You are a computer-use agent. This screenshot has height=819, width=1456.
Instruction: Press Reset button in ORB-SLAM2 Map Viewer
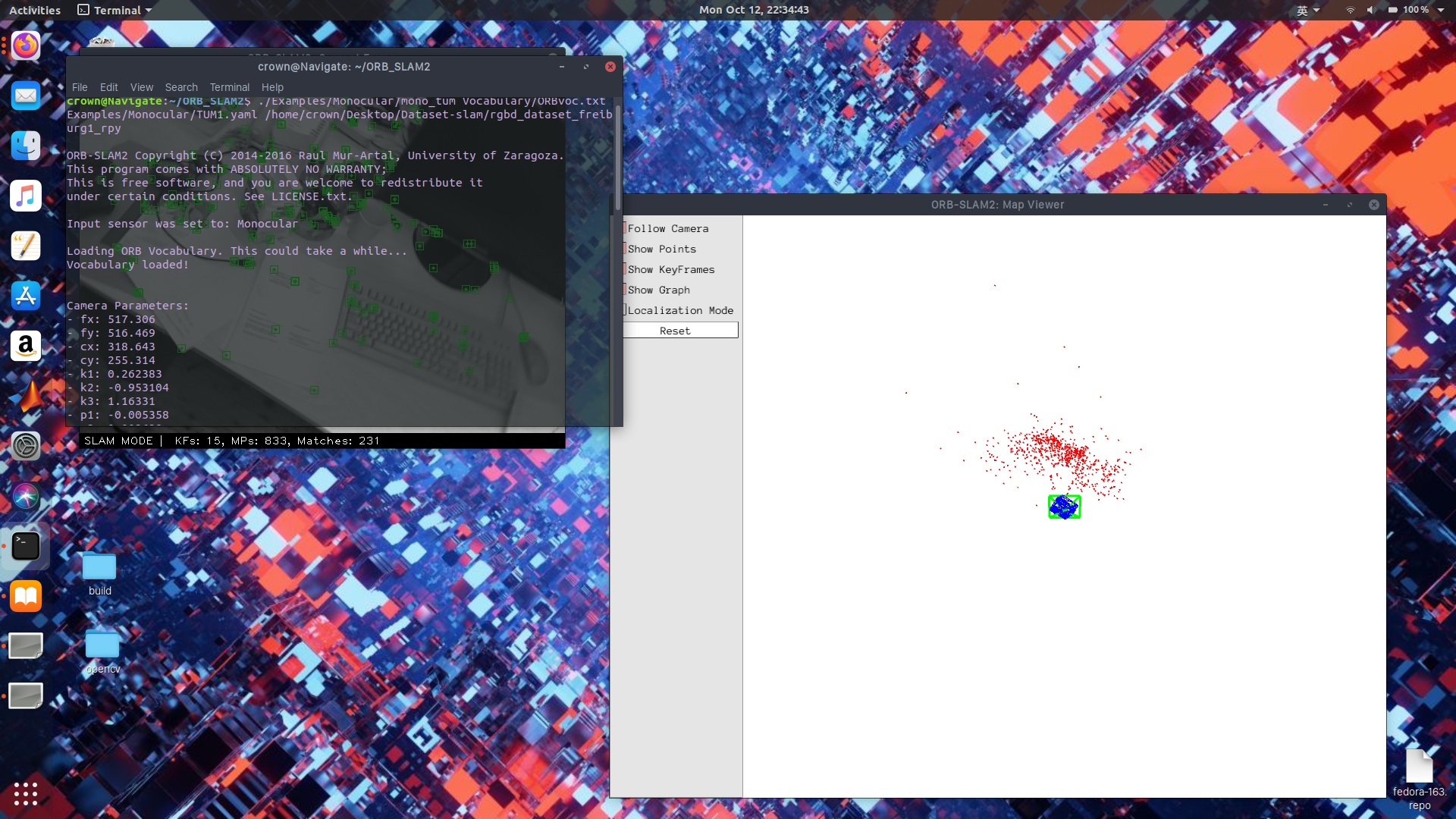point(676,330)
